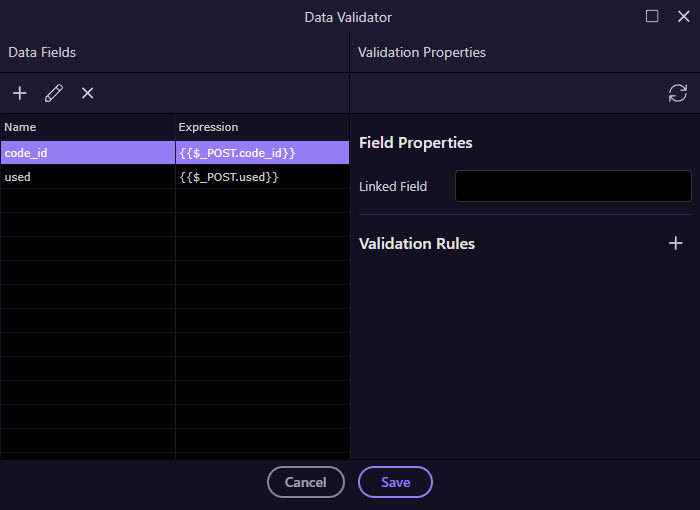Image resolution: width=700 pixels, height=510 pixels.
Task: Select the code_id field row
Action: (175, 153)
